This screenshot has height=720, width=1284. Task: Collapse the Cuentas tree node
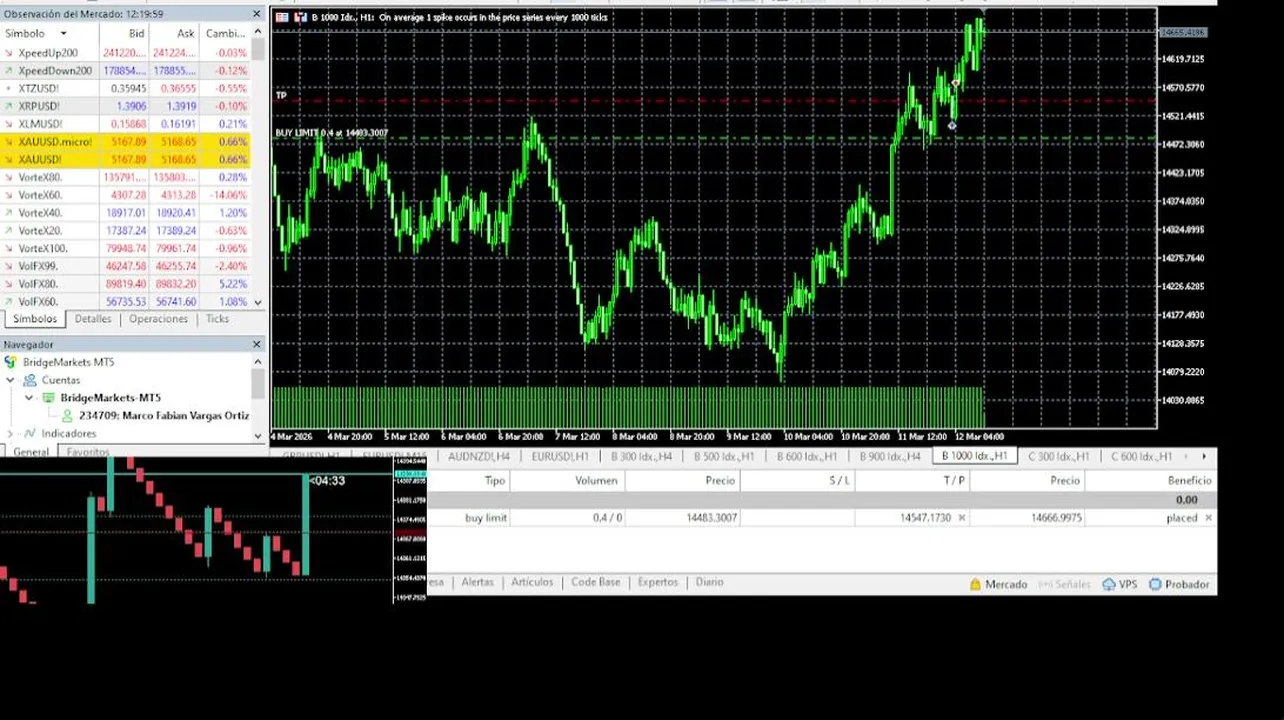click(11, 380)
